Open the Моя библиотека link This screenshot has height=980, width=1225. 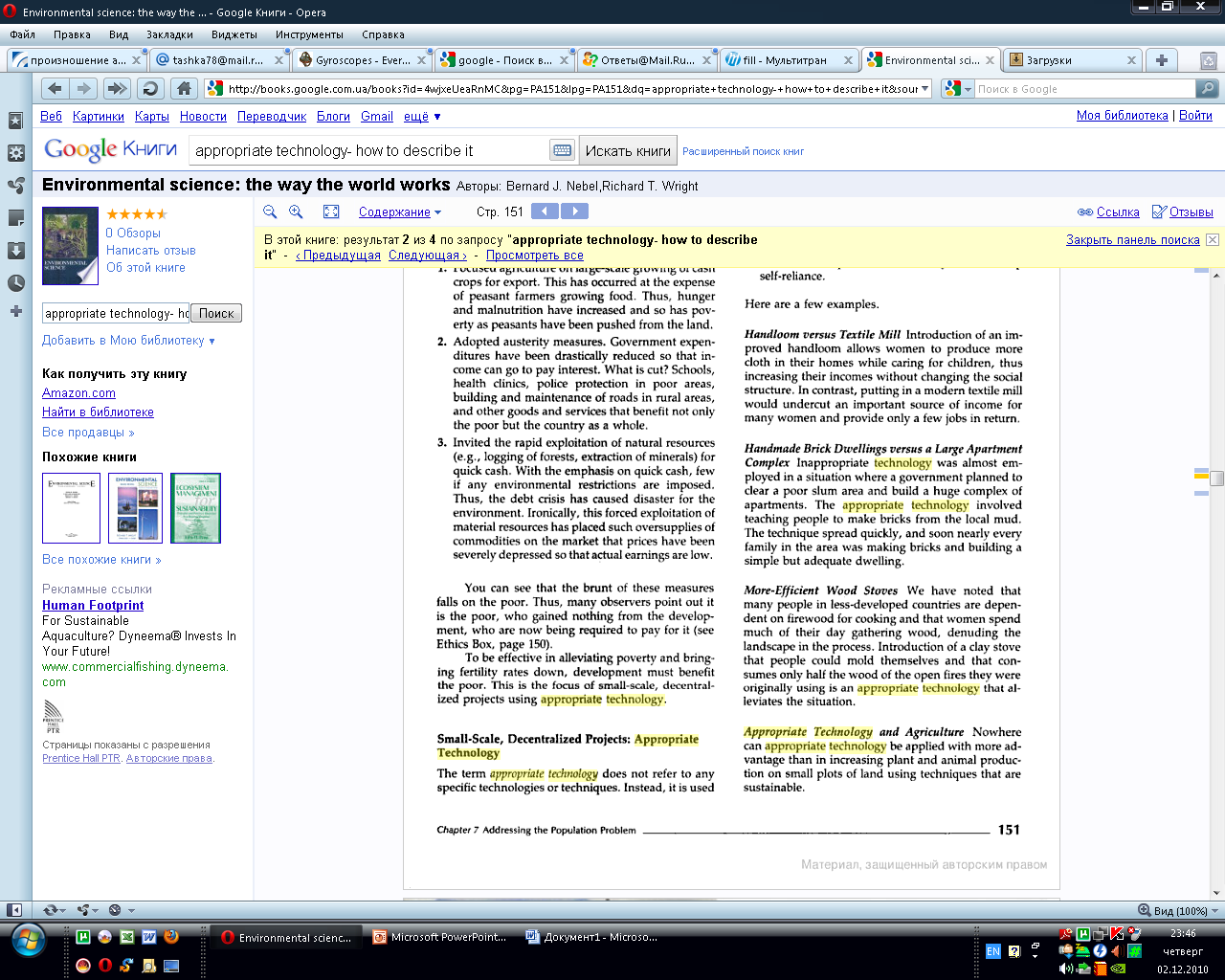[1123, 116]
